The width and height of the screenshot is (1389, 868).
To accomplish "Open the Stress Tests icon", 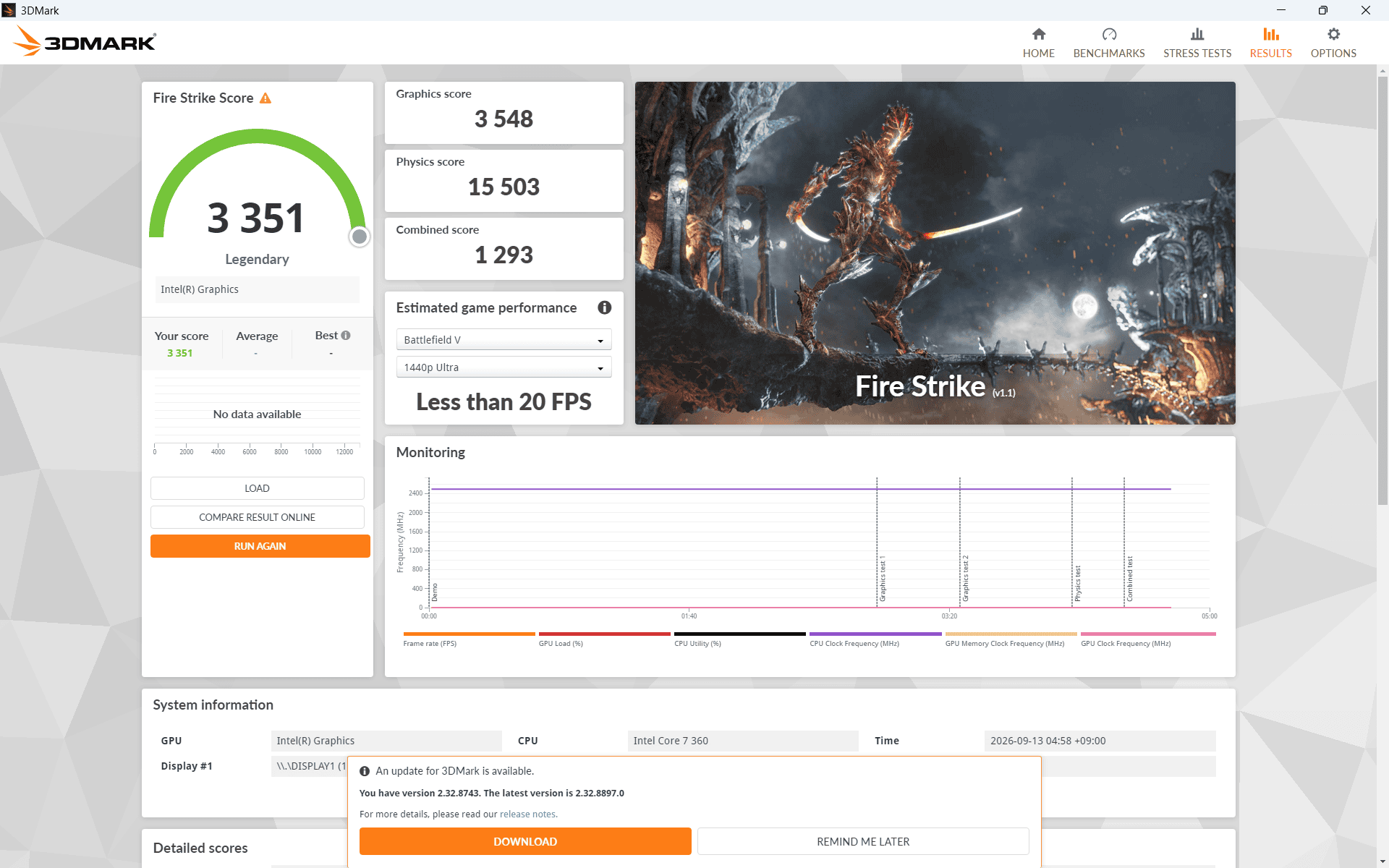I will 1197,34.
